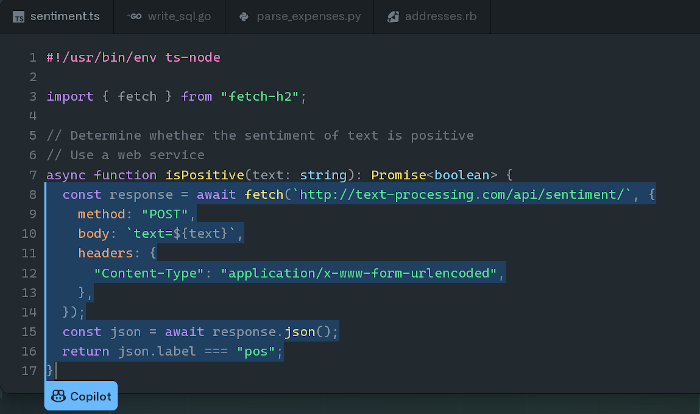Click the 'Promise' return type
The width and height of the screenshot is (700, 414).
click(x=399, y=175)
